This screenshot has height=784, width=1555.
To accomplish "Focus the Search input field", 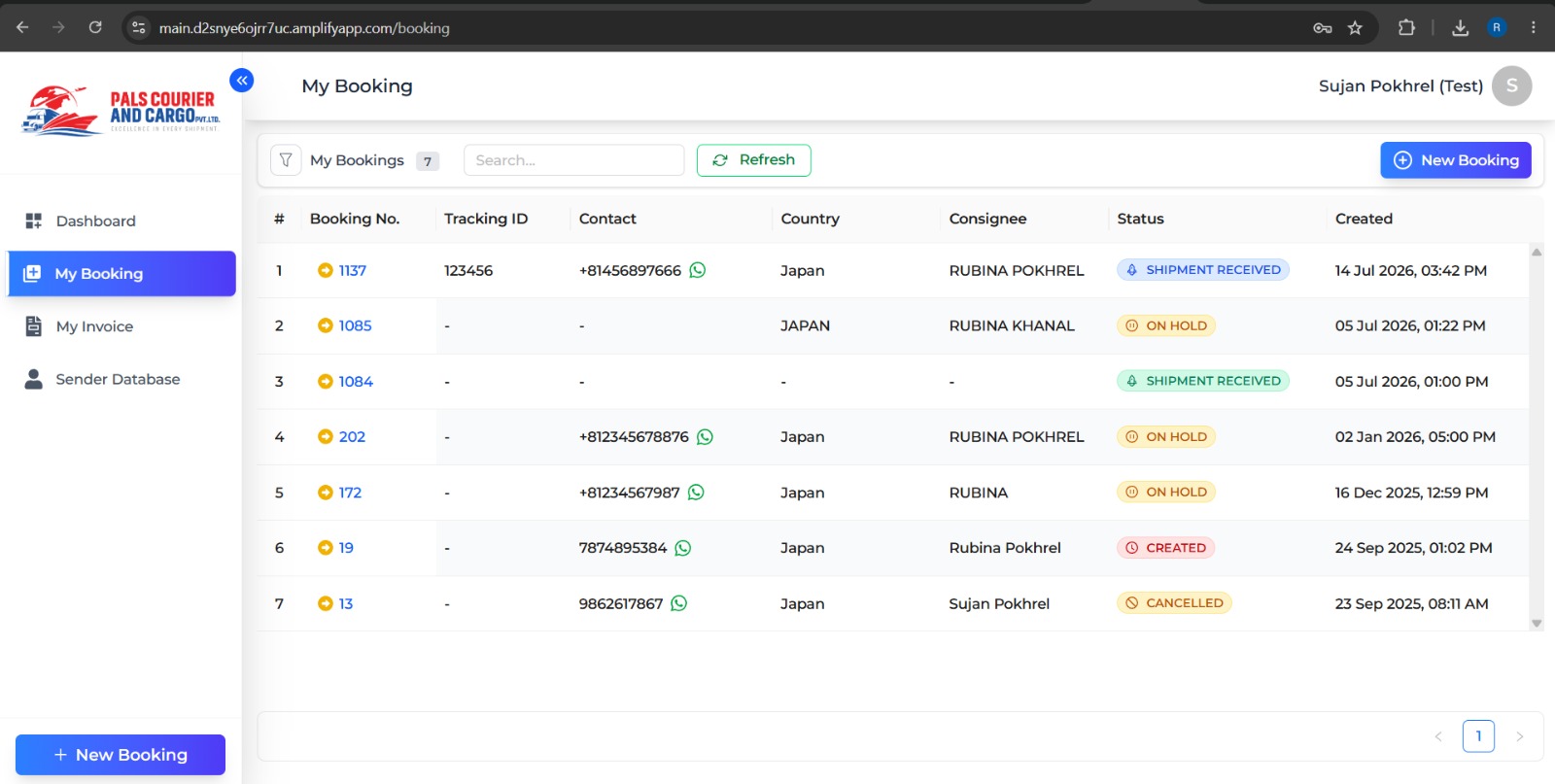I will pos(574,160).
